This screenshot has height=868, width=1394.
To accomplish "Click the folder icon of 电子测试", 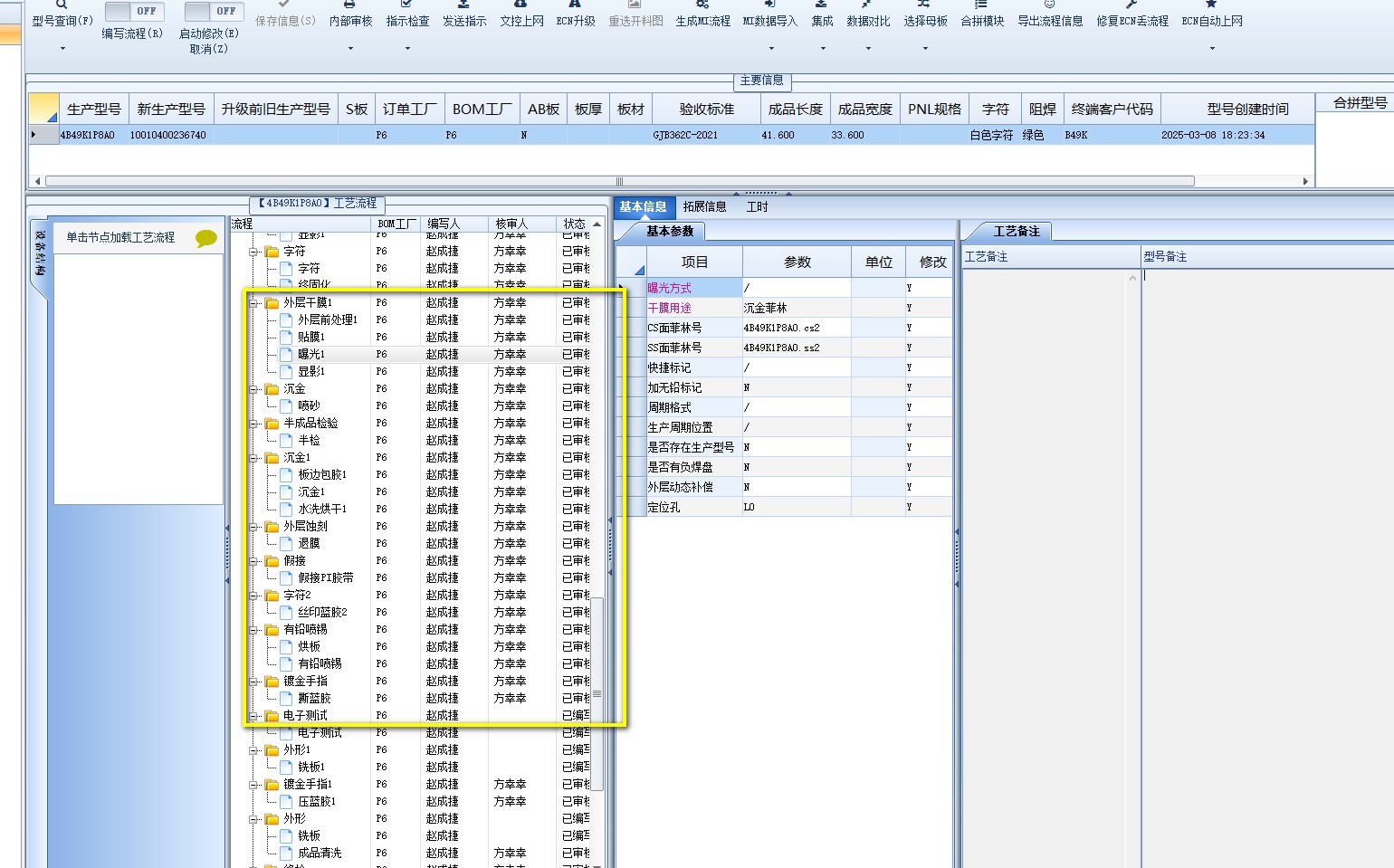I will click(x=272, y=715).
